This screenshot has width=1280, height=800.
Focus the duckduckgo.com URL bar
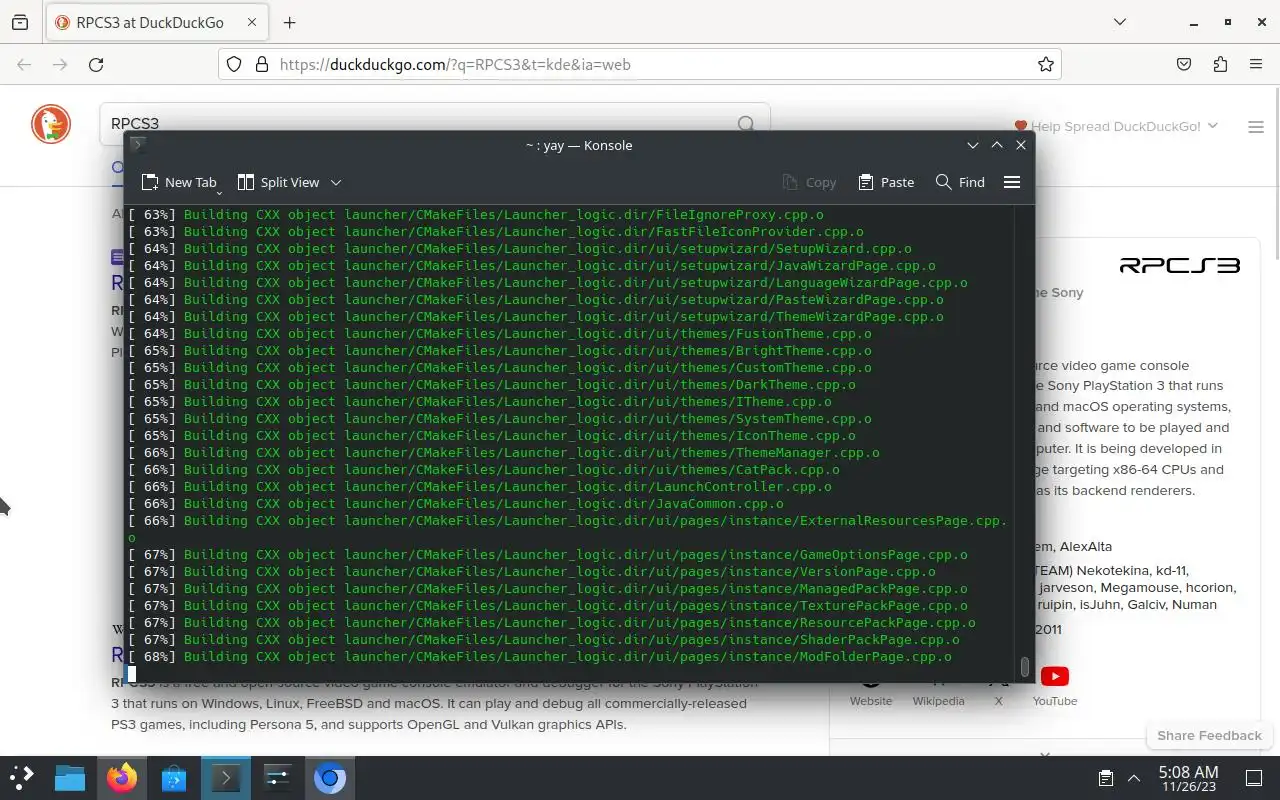(x=640, y=64)
